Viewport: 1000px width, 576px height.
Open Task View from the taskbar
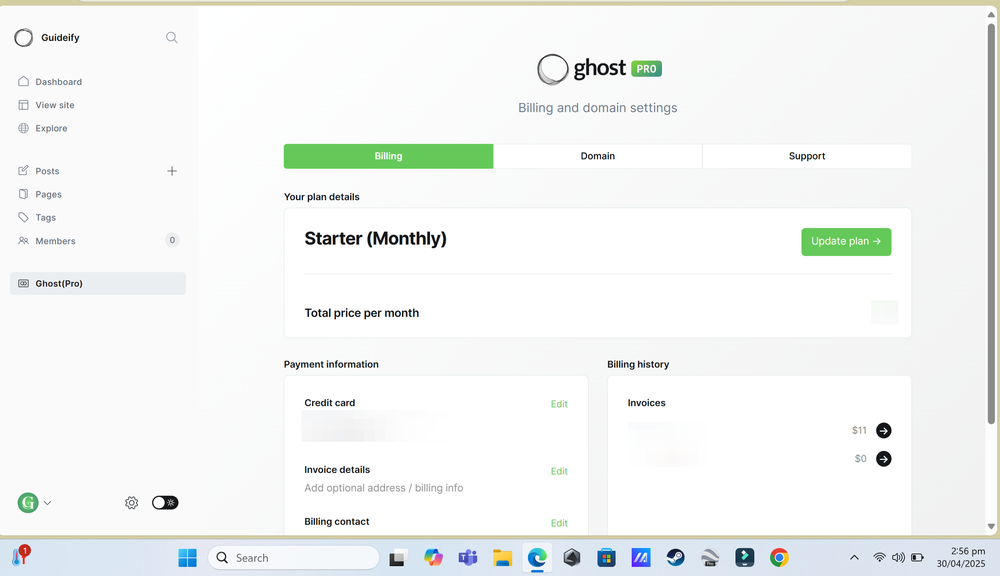398,558
